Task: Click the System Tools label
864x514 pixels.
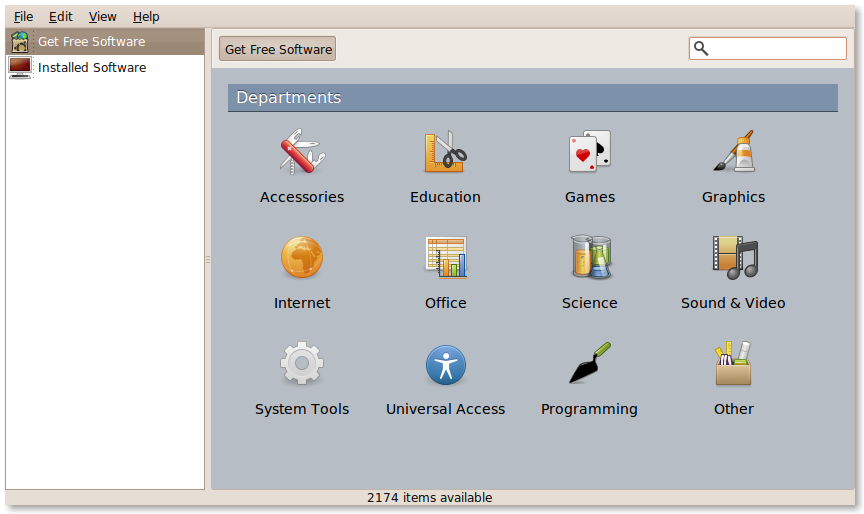Action: [x=302, y=409]
